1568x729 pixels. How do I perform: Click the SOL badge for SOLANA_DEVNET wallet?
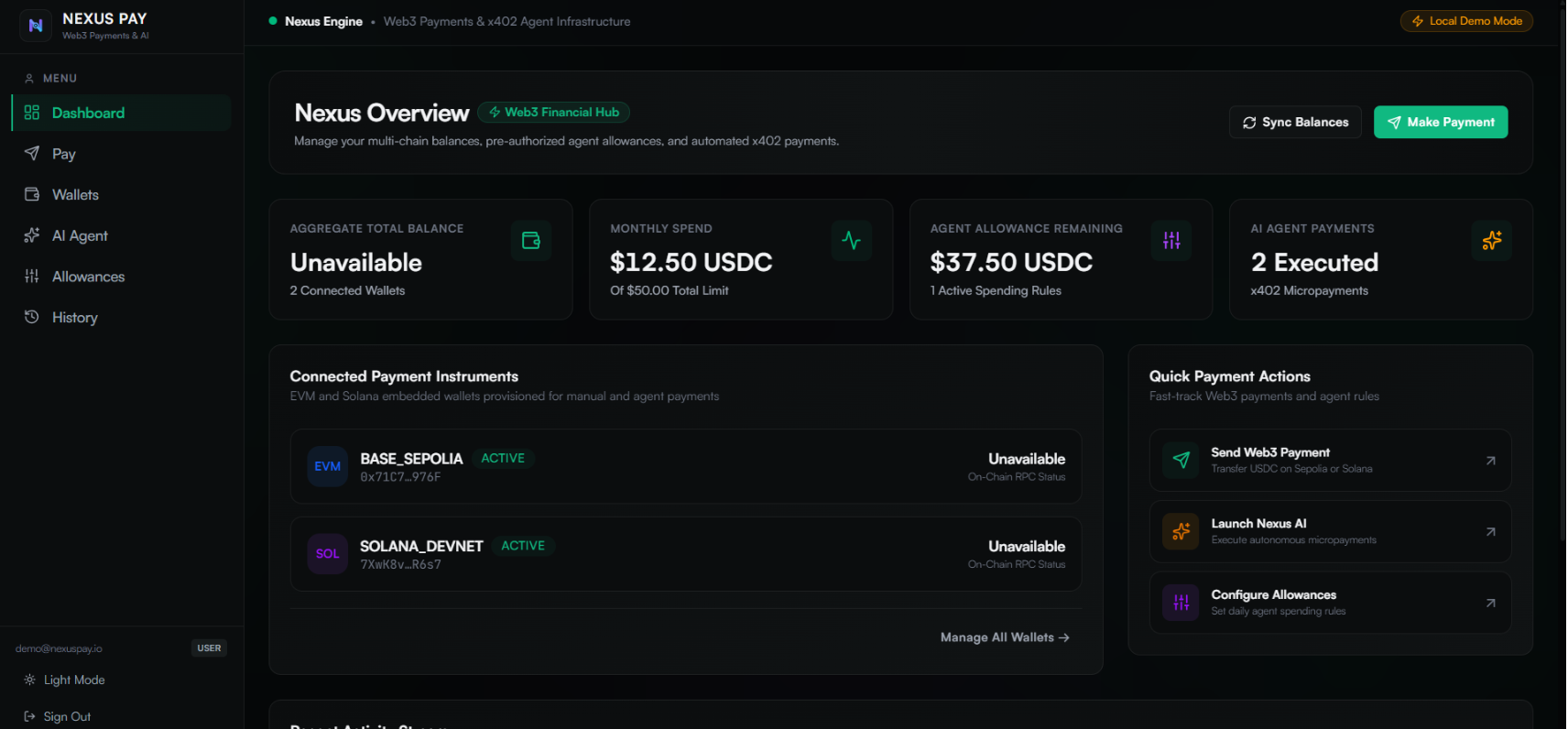pyautogui.click(x=327, y=554)
